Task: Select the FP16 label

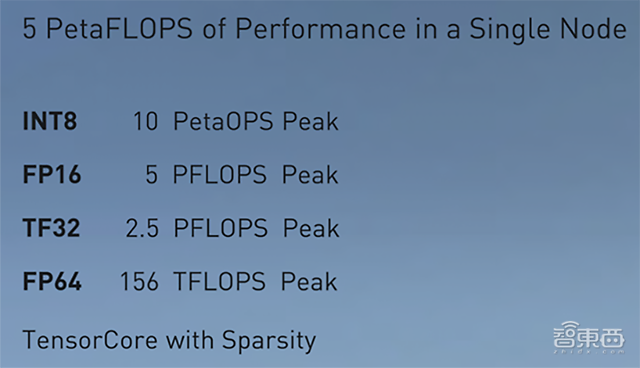Action: [x=52, y=175]
